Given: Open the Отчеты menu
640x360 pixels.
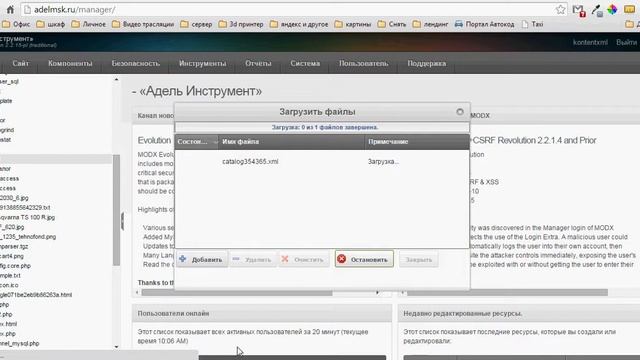Looking at the screenshot, I should click(x=258, y=63).
